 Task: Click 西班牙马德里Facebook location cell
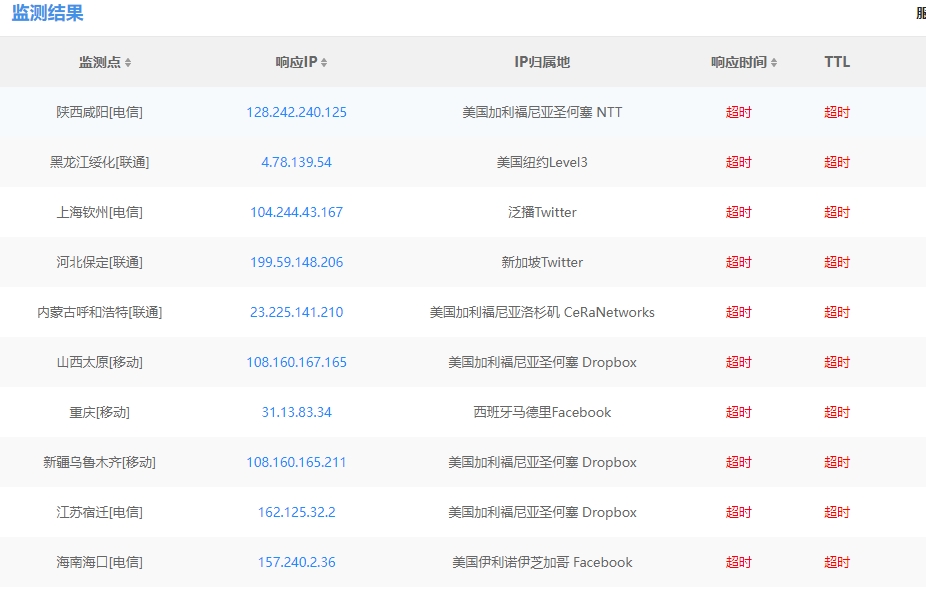[x=541, y=412]
